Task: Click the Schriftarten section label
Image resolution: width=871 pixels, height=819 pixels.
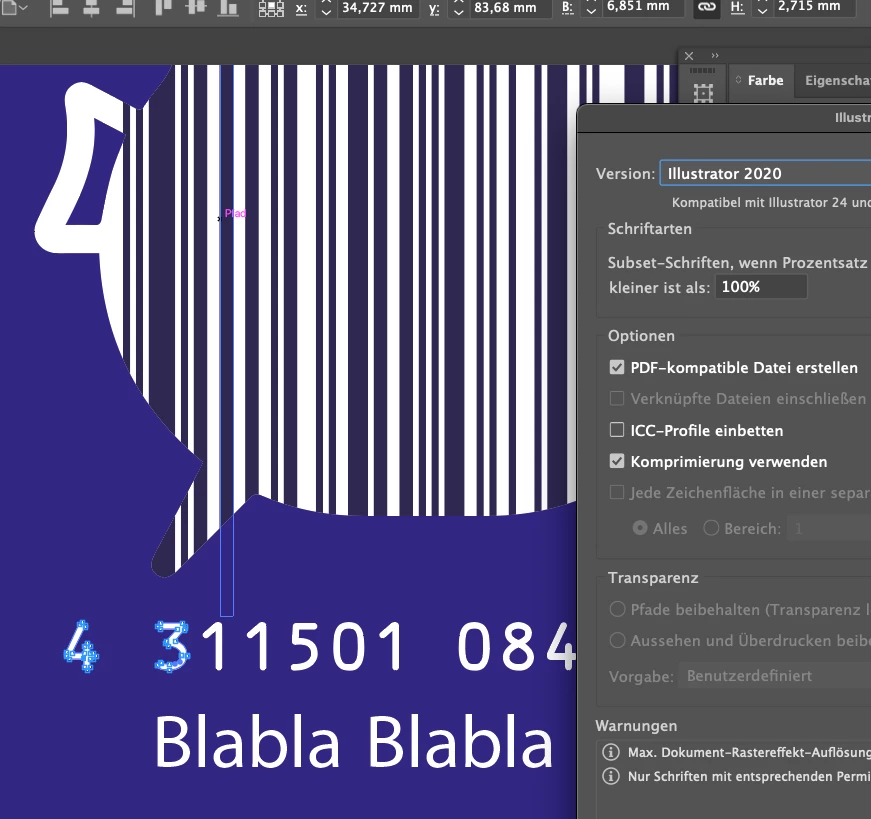Action: point(649,229)
